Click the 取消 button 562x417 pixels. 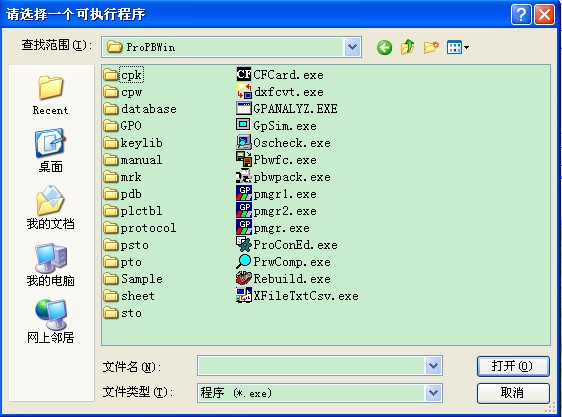tap(513, 393)
